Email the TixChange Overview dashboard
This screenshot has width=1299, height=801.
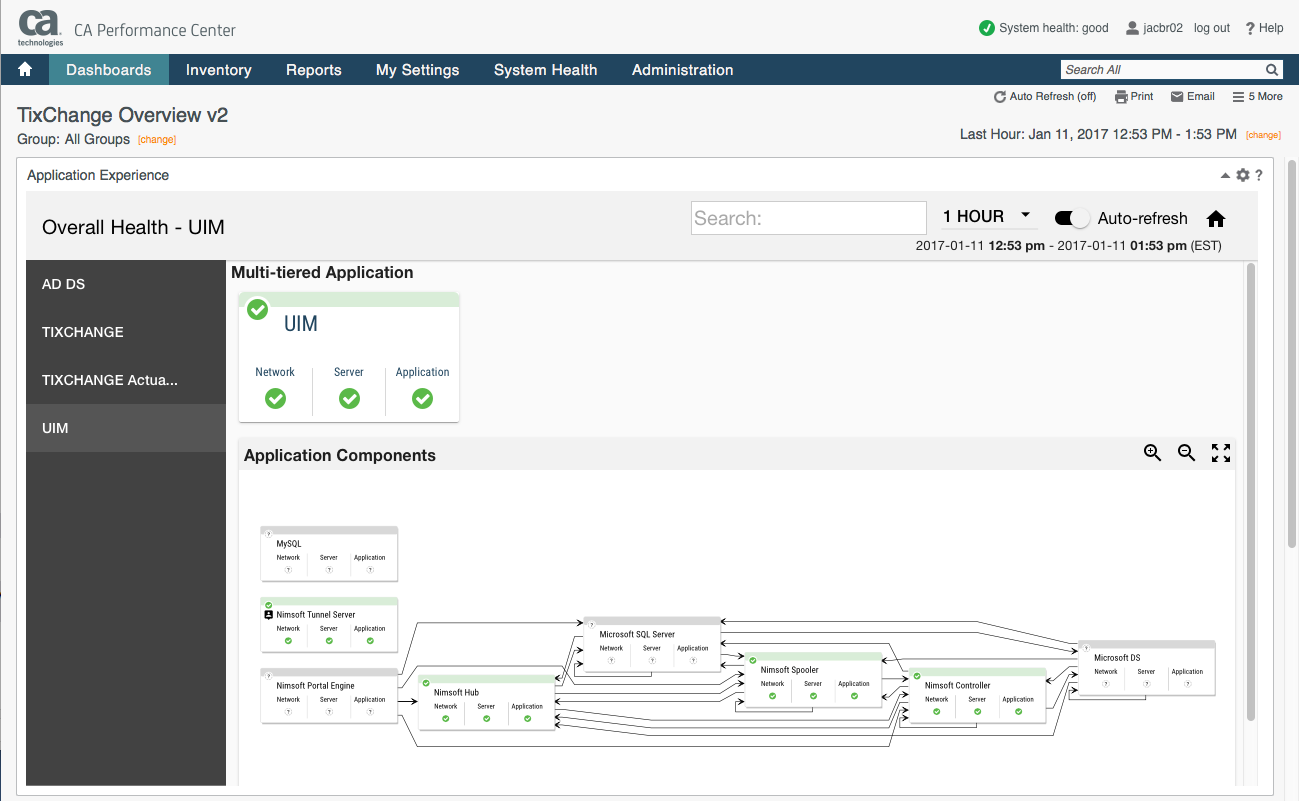point(1192,96)
